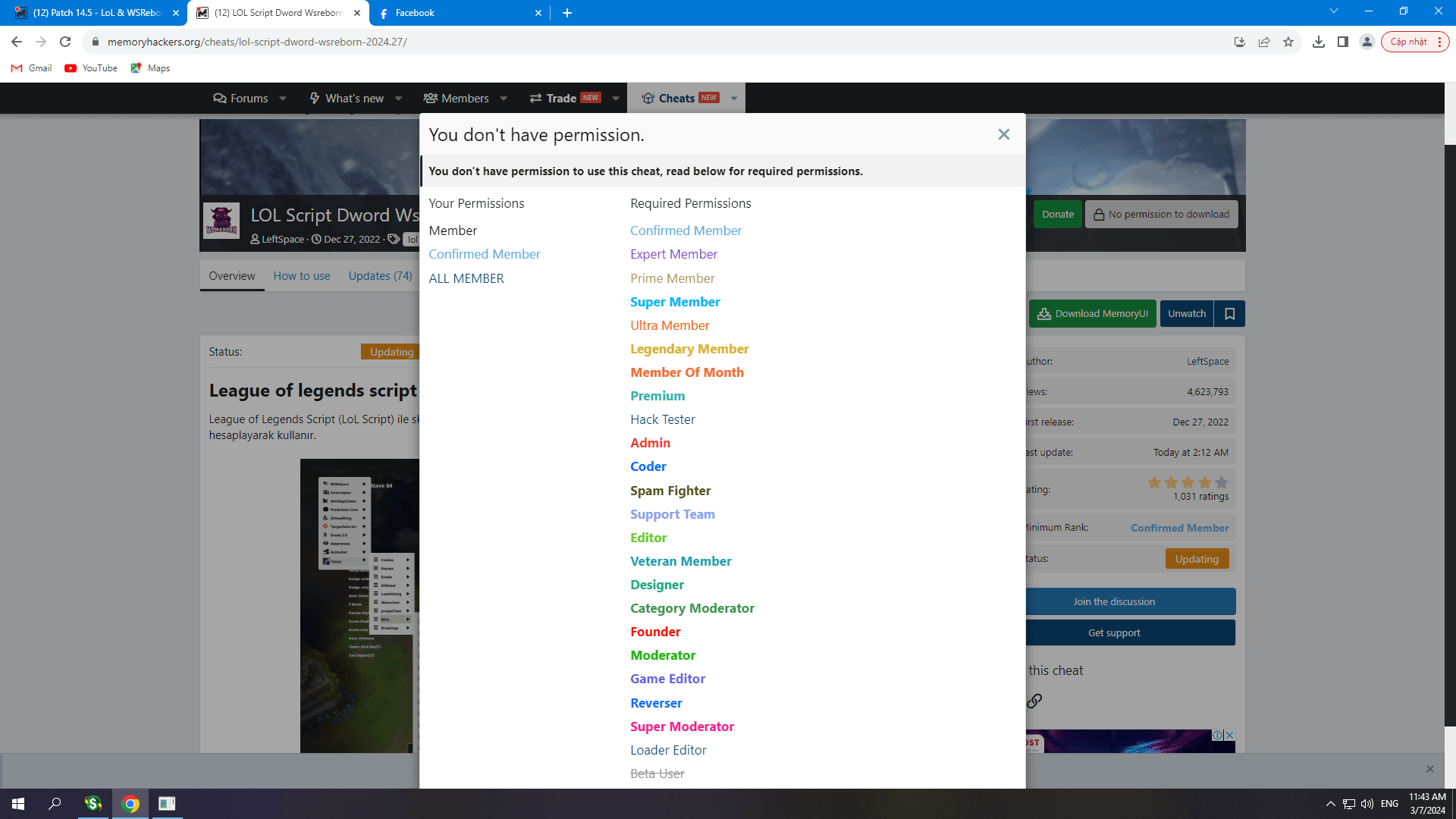1456x819 pixels.
Task: Open the green dollar app in taskbar
Action: pyautogui.click(x=93, y=804)
